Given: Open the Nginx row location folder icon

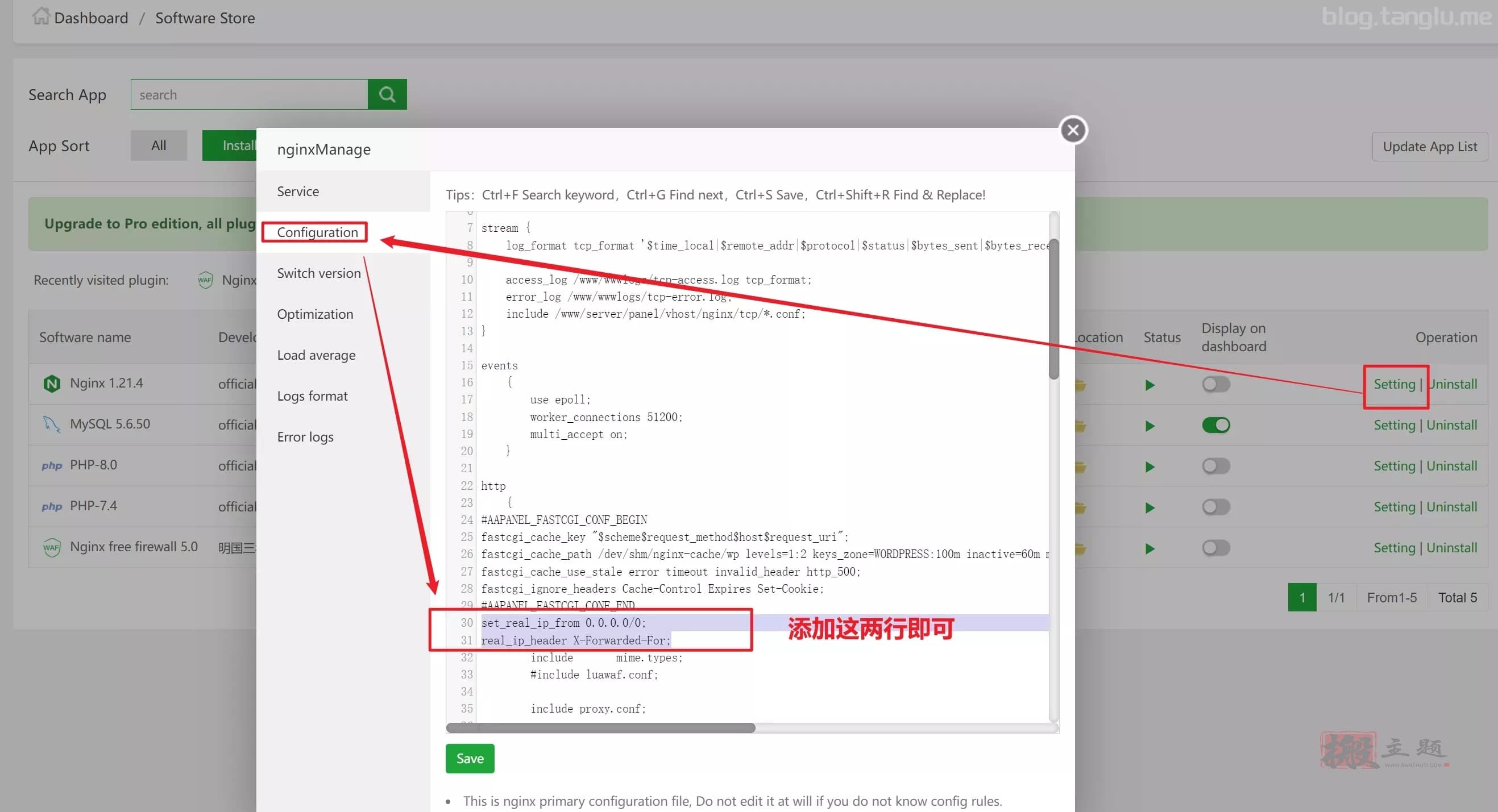Looking at the screenshot, I should [x=1081, y=385].
